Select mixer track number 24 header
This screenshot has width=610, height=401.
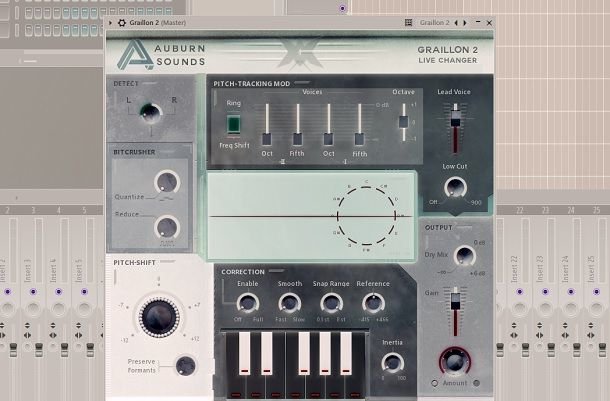[x=571, y=210]
